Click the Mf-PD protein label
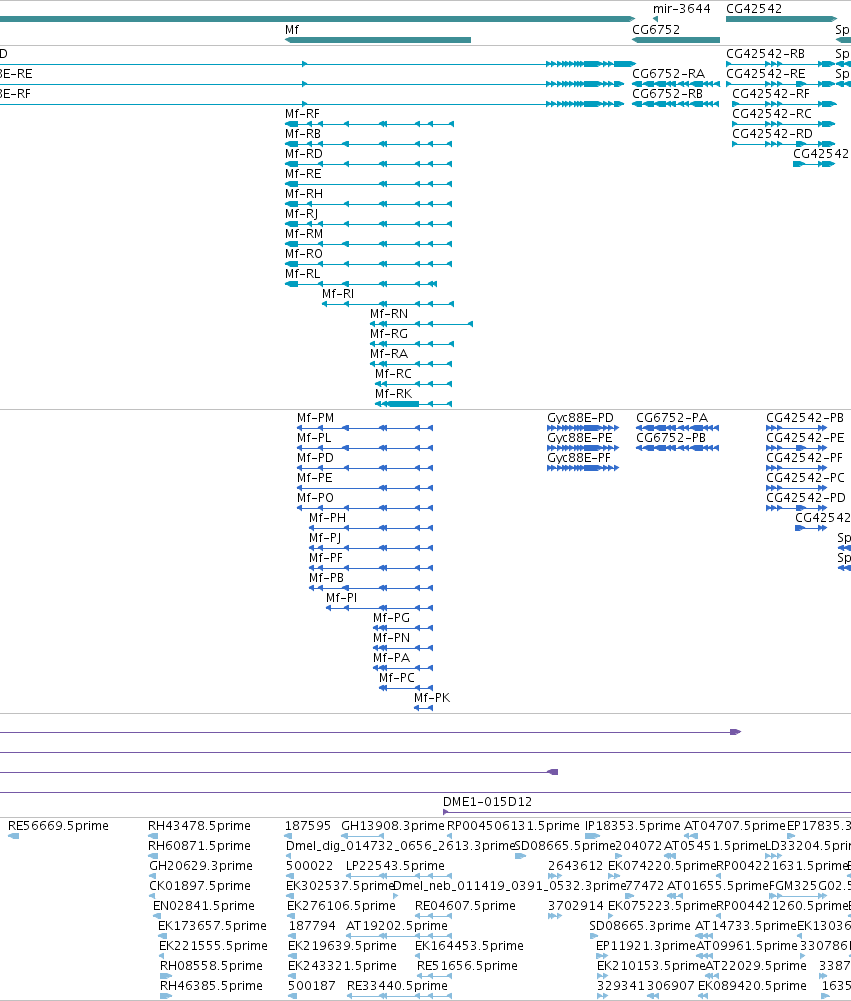 tap(315, 458)
